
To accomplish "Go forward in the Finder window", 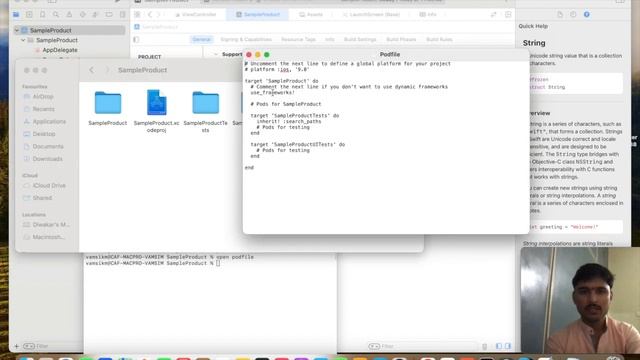I will click(107, 70).
